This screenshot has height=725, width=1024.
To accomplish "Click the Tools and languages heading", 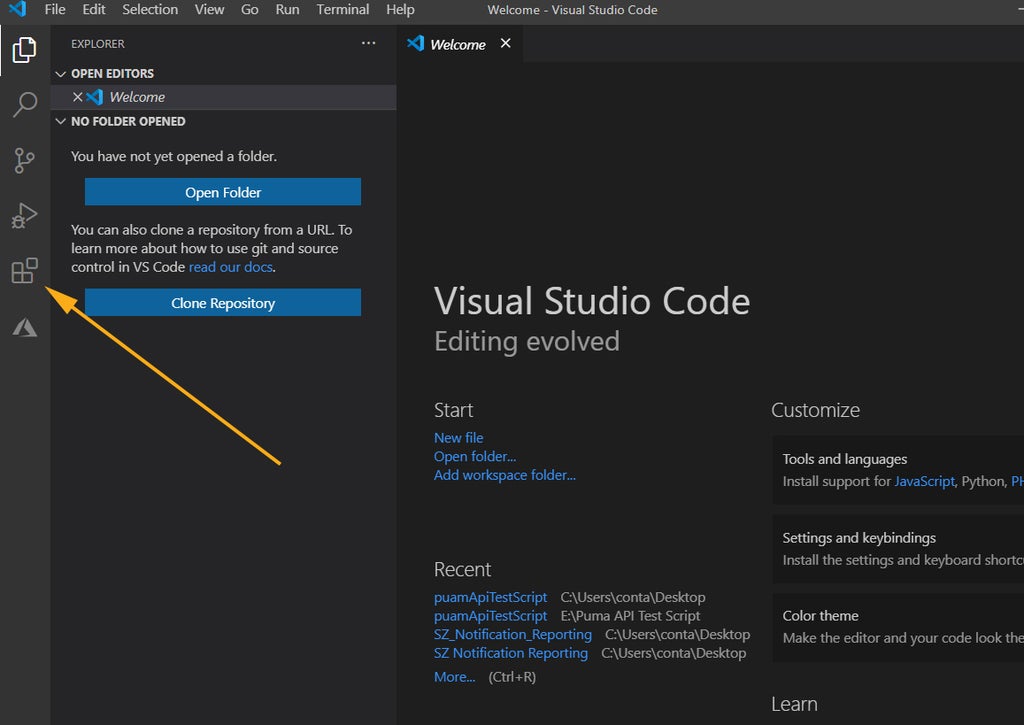I will click(844, 459).
